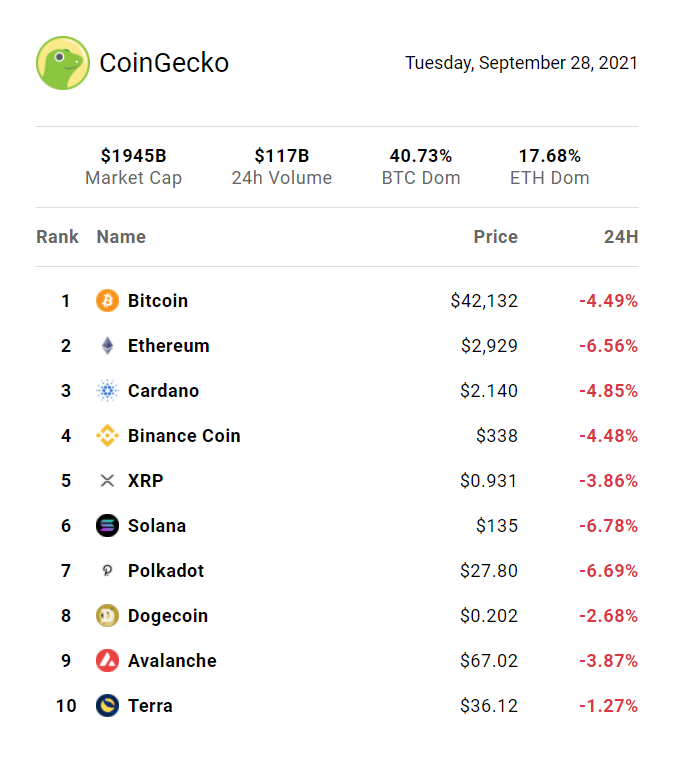
Task: Click the 40.73% BTC Dom stat
Action: coord(421,156)
